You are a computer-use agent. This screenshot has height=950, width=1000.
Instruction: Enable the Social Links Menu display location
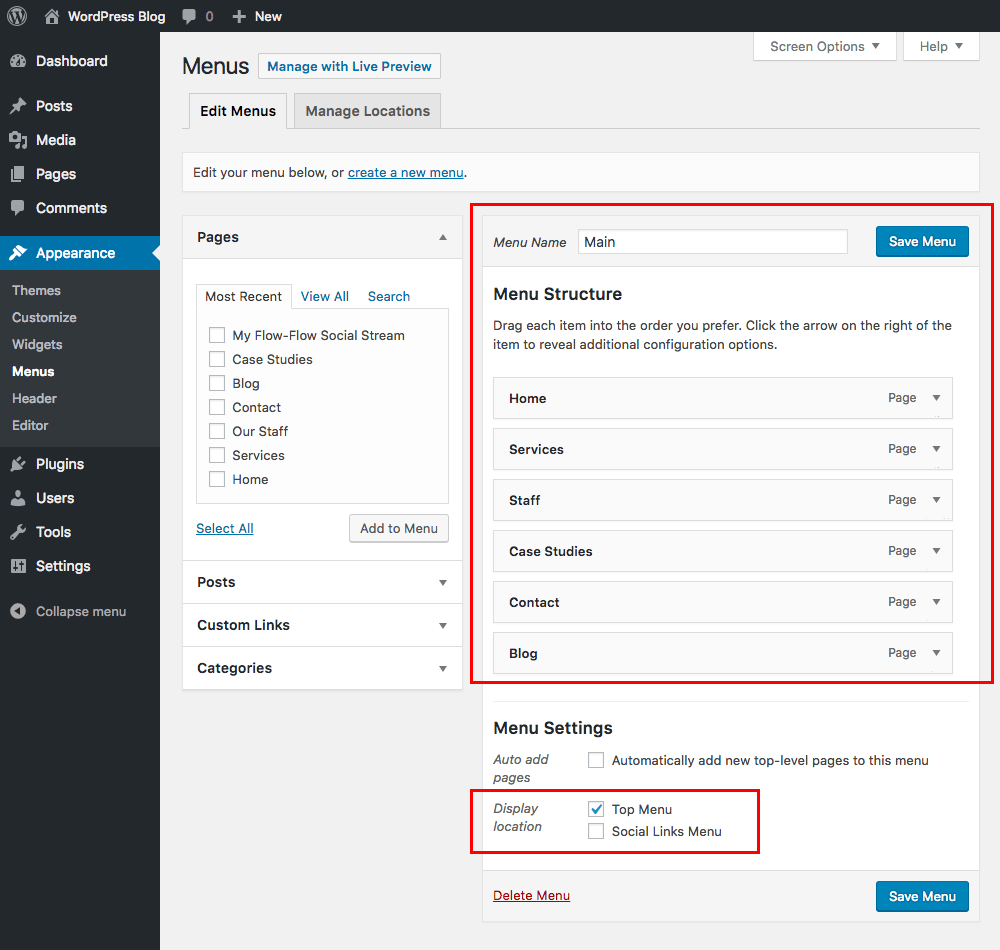(596, 831)
